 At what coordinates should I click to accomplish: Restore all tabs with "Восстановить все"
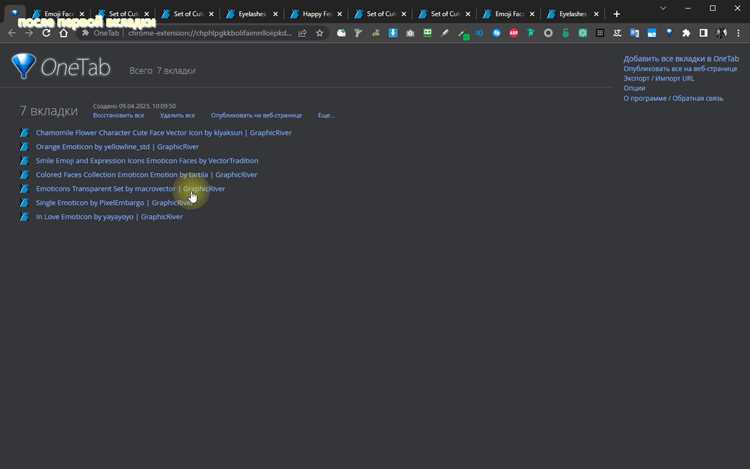[x=118, y=115]
